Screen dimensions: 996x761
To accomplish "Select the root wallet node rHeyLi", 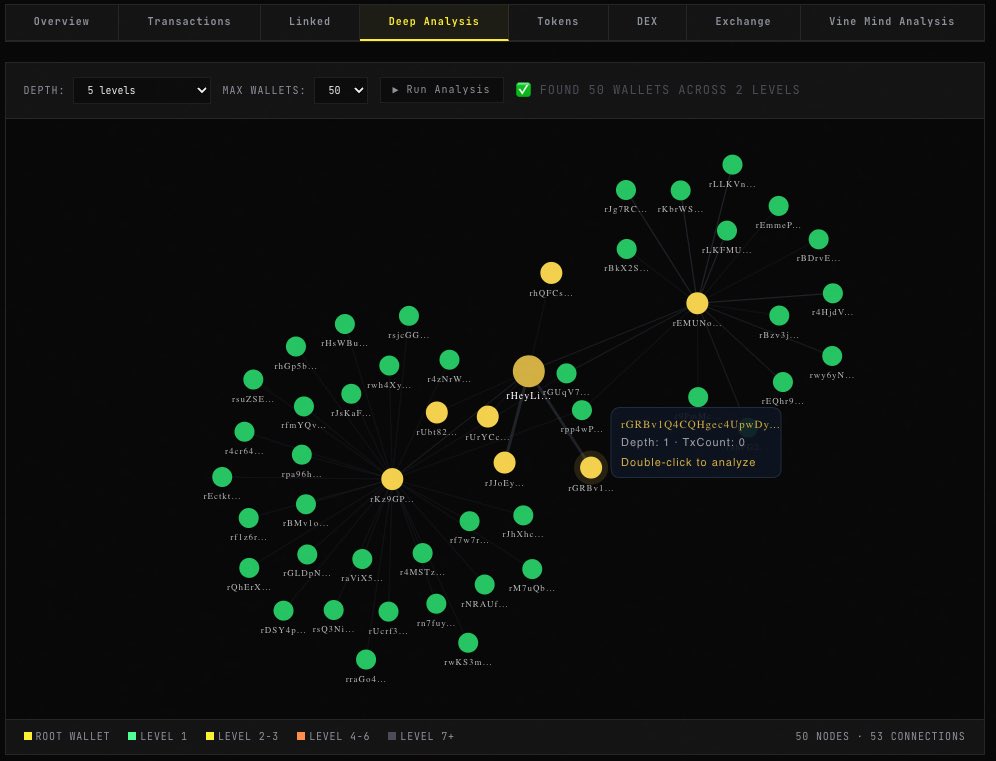I will tap(528, 372).
